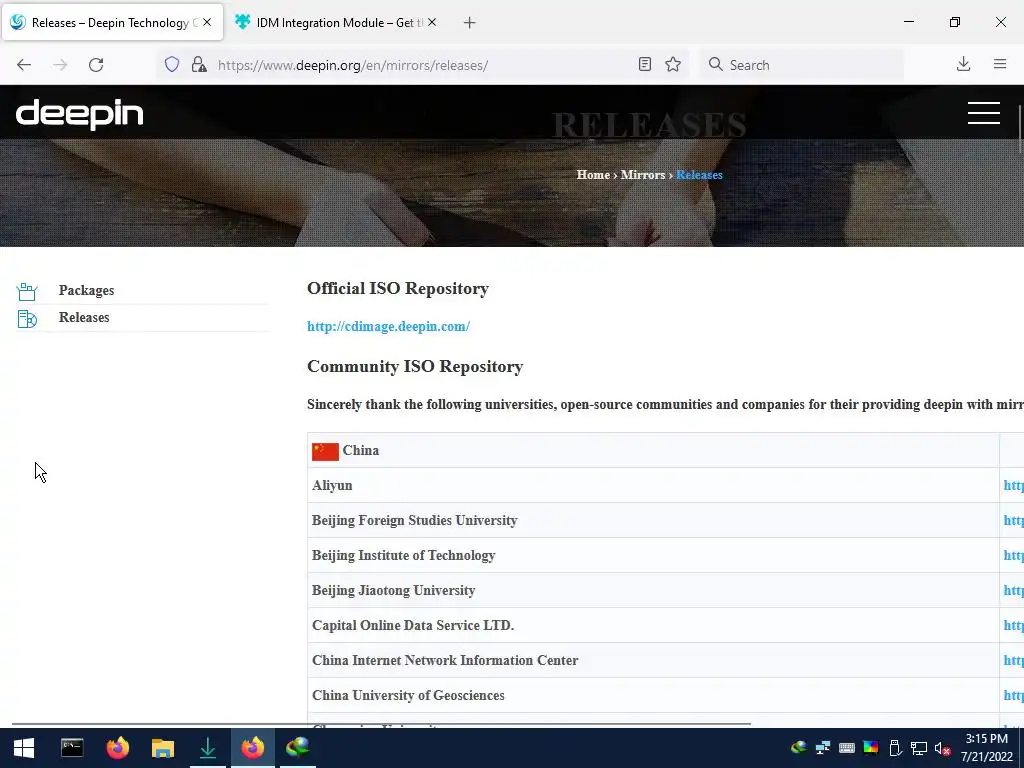Toggle reader view icon
The image size is (1024, 768).
tap(645, 64)
